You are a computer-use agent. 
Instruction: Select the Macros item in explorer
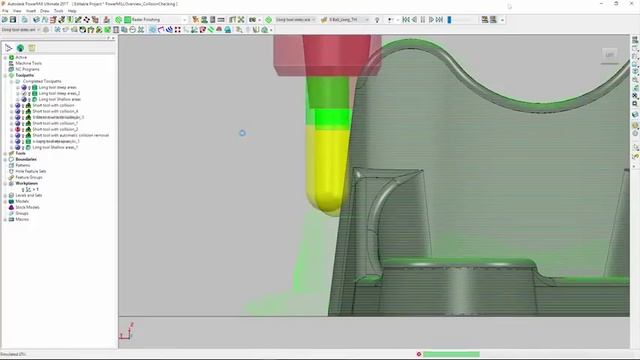pos(22,220)
